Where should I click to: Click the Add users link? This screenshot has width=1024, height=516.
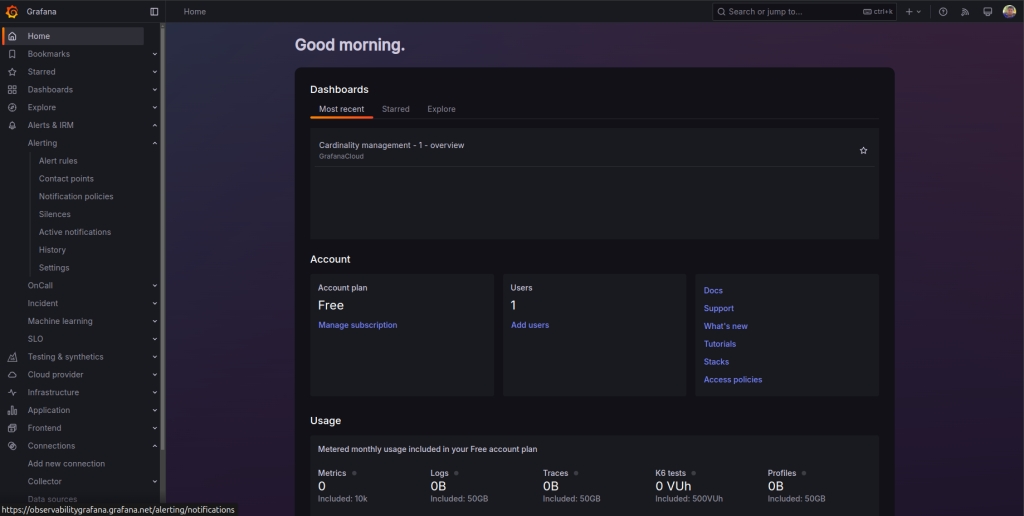529,325
